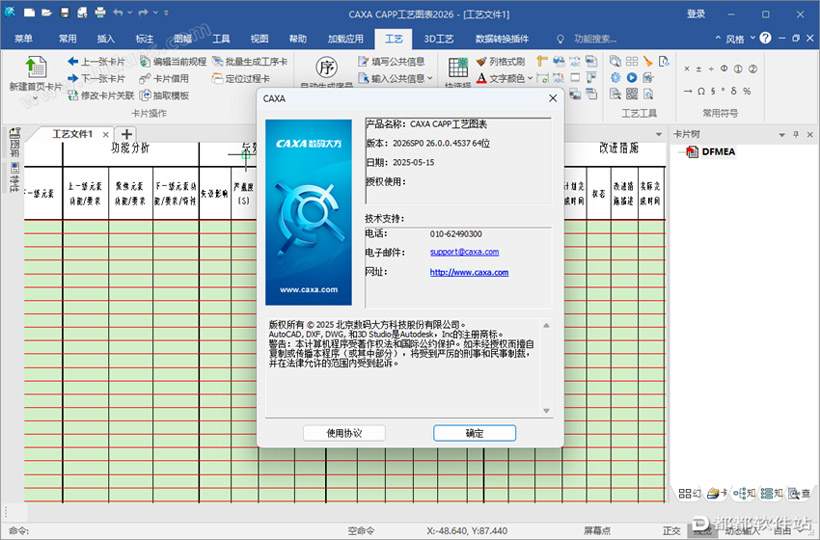
Task: Insert the % symbol from 常用符号
Action: [x=747, y=91]
